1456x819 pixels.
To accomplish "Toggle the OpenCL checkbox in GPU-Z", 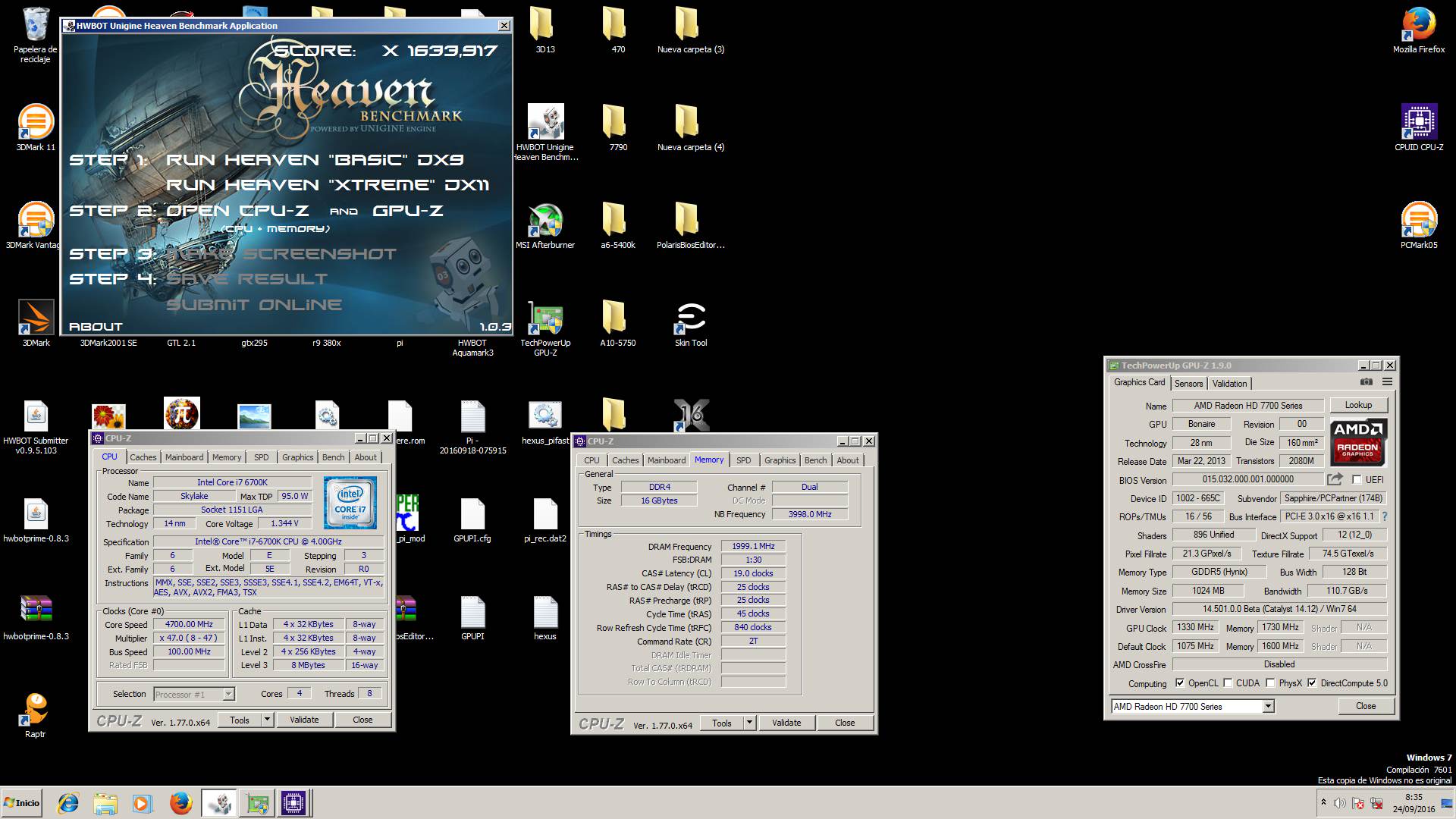I will coord(1179,682).
